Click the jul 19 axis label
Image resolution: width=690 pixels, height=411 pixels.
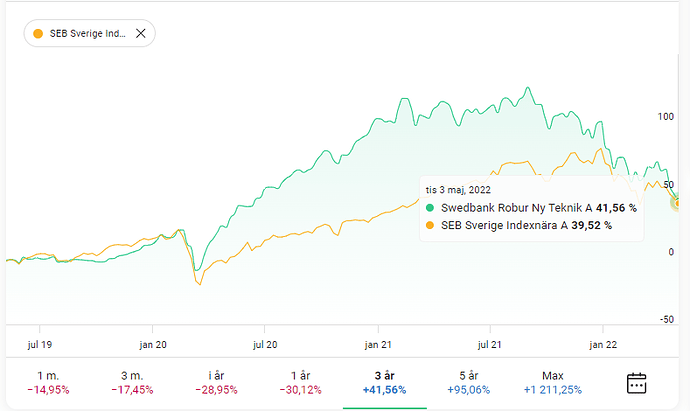[40, 345]
